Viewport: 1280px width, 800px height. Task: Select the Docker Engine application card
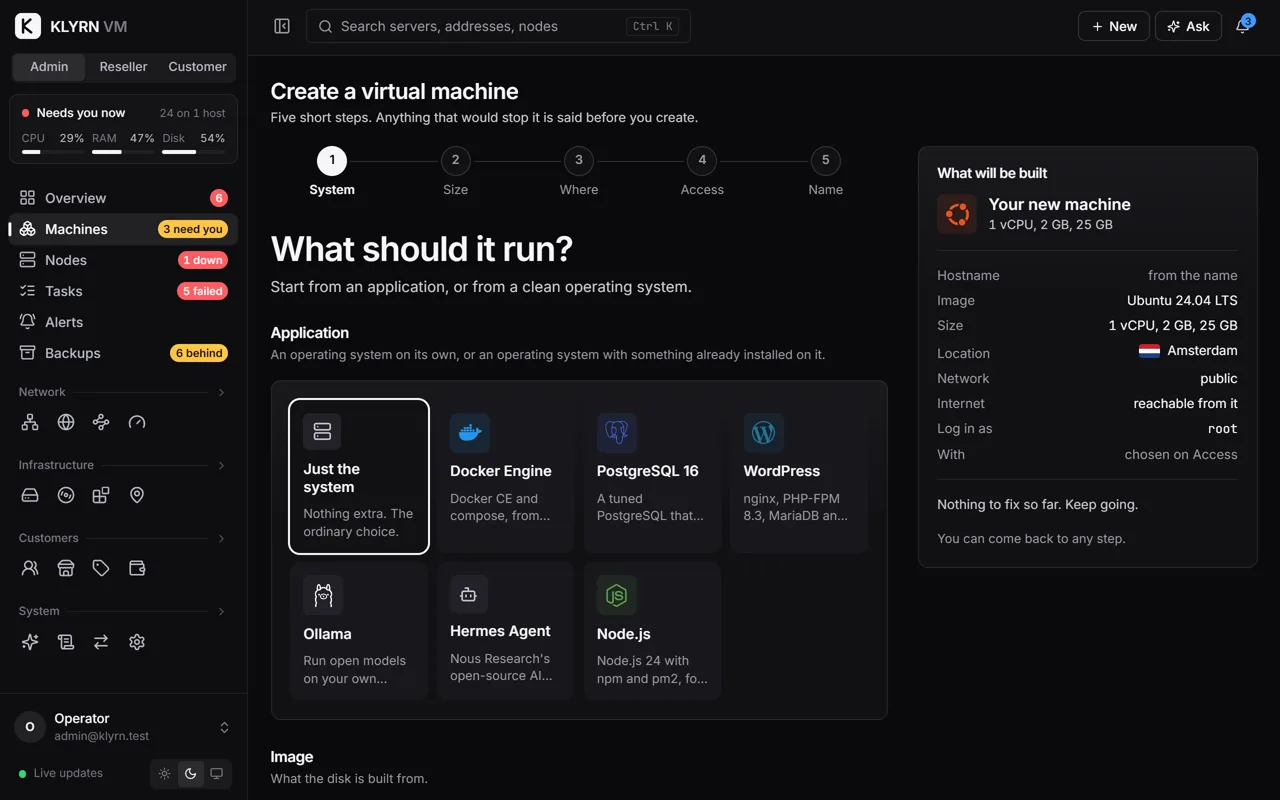[x=506, y=476]
